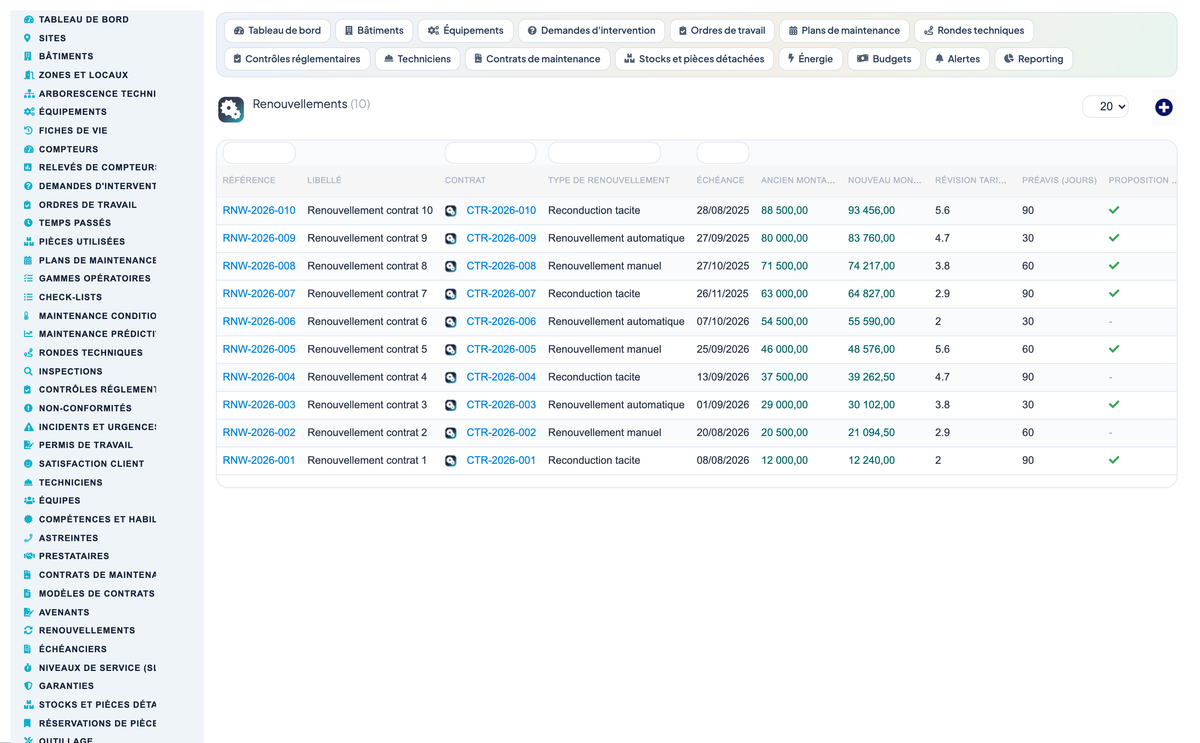Viewport: 1200px width, 743px height.
Task: Click the Contrat filter input field
Action: (x=490, y=153)
